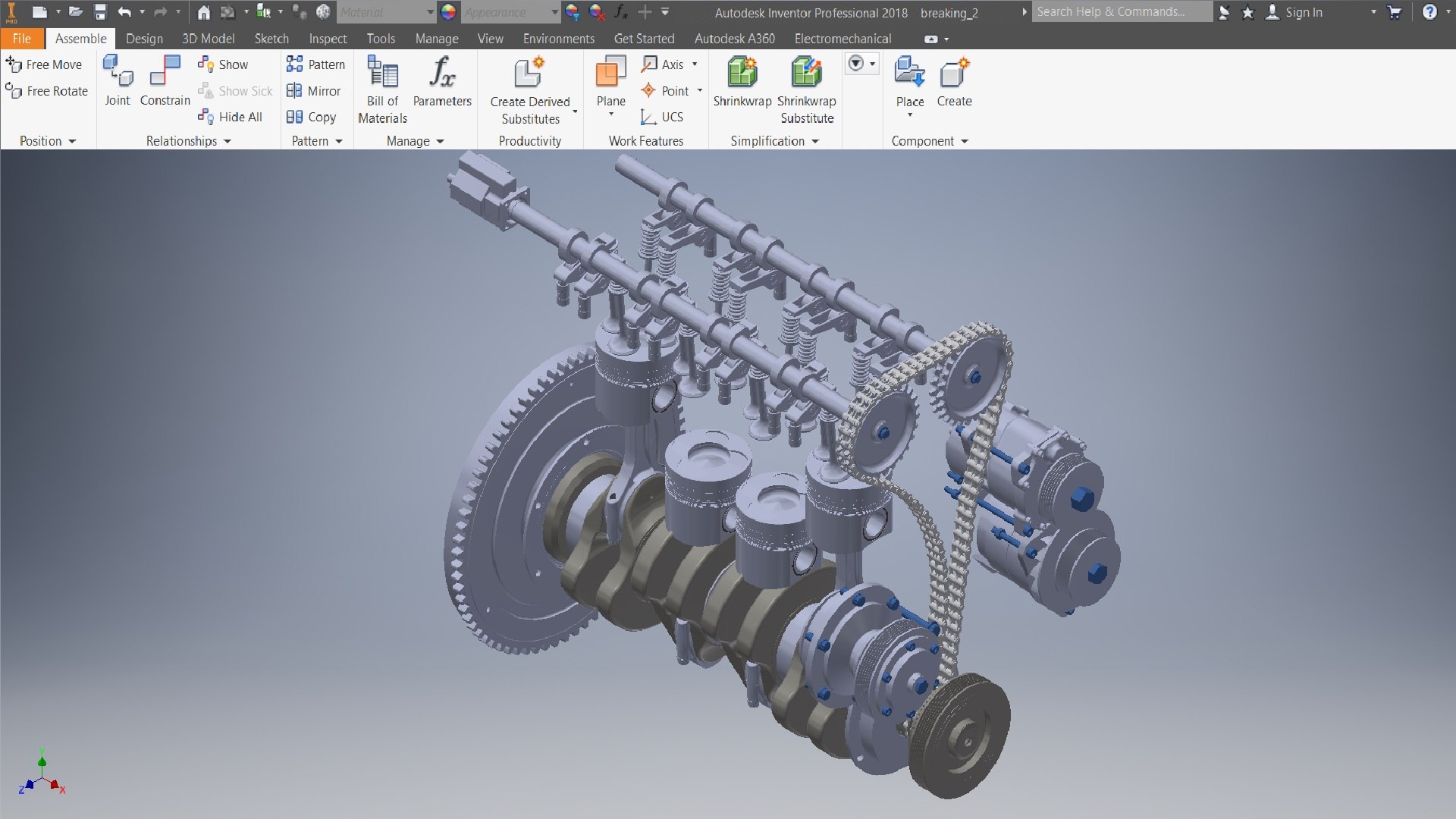
Task: Save the document from quick access
Action: coord(100,11)
